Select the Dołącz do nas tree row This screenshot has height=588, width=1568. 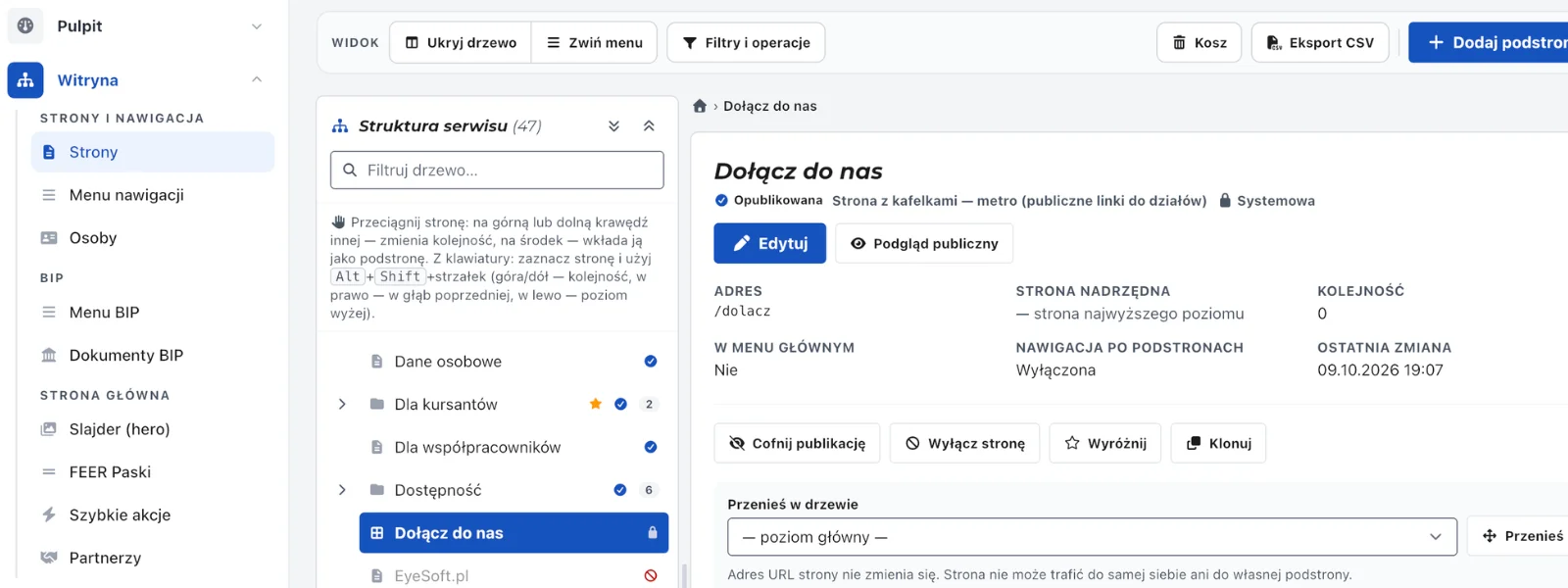tap(514, 533)
